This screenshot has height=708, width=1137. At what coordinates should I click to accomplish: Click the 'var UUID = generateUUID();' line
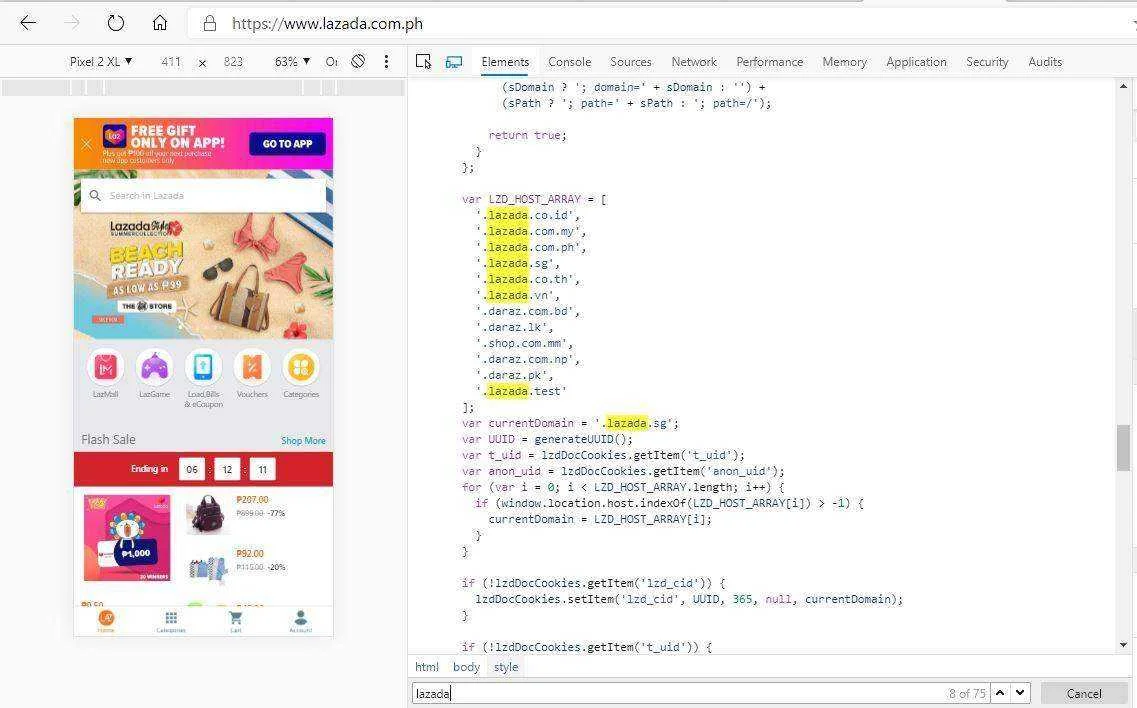(547, 439)
